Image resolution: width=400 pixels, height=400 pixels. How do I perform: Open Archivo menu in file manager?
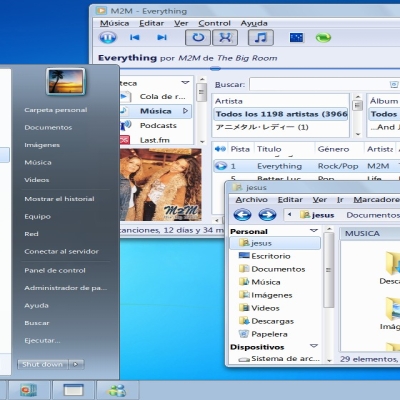coord(252,200)
